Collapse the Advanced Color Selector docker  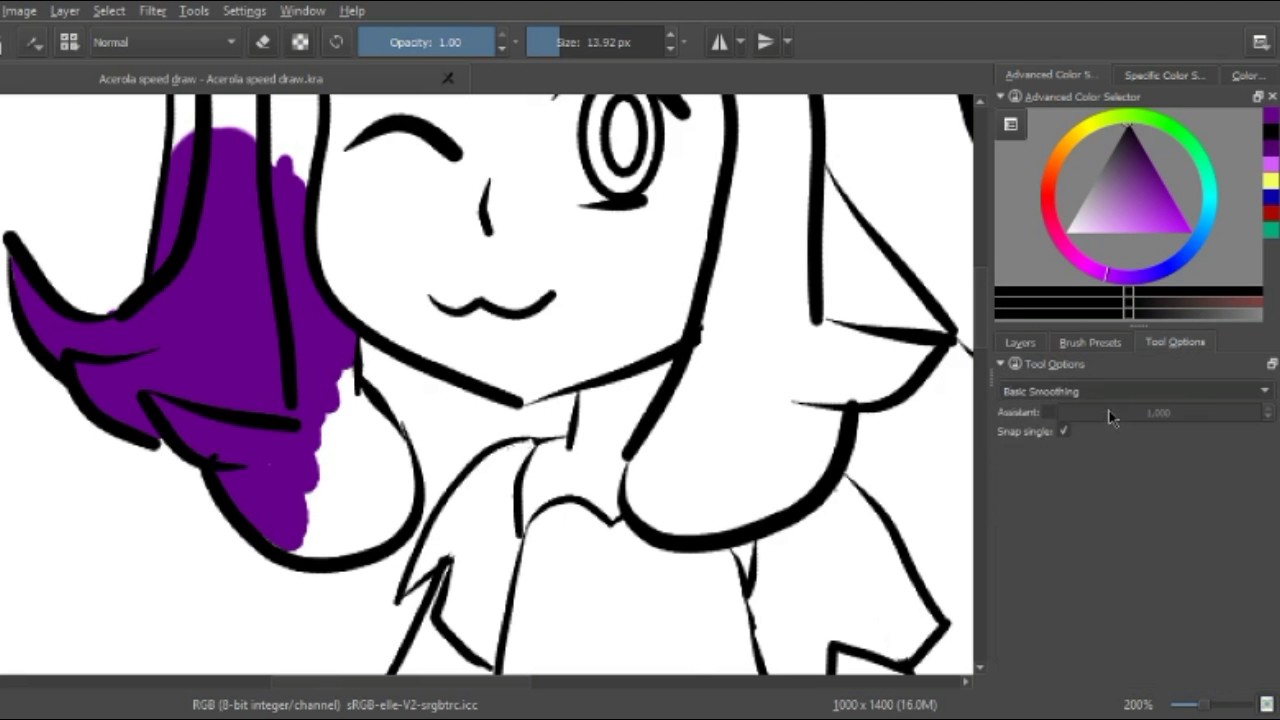coord(1001,97)
